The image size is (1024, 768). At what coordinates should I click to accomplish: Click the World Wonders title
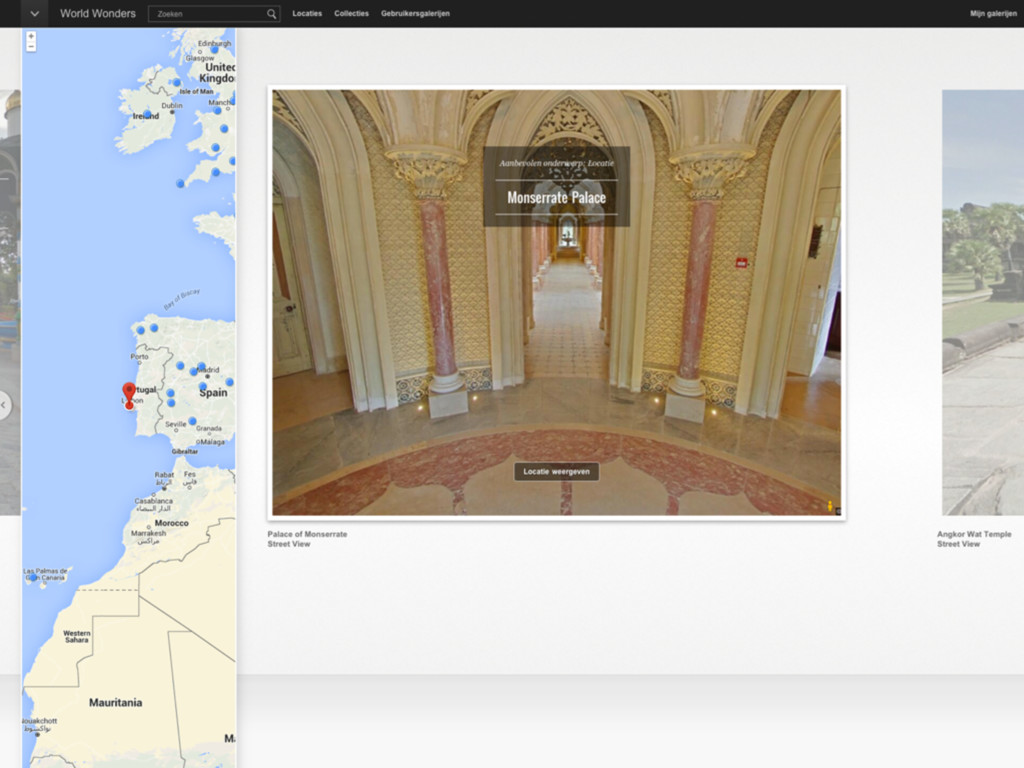point(98,14)
